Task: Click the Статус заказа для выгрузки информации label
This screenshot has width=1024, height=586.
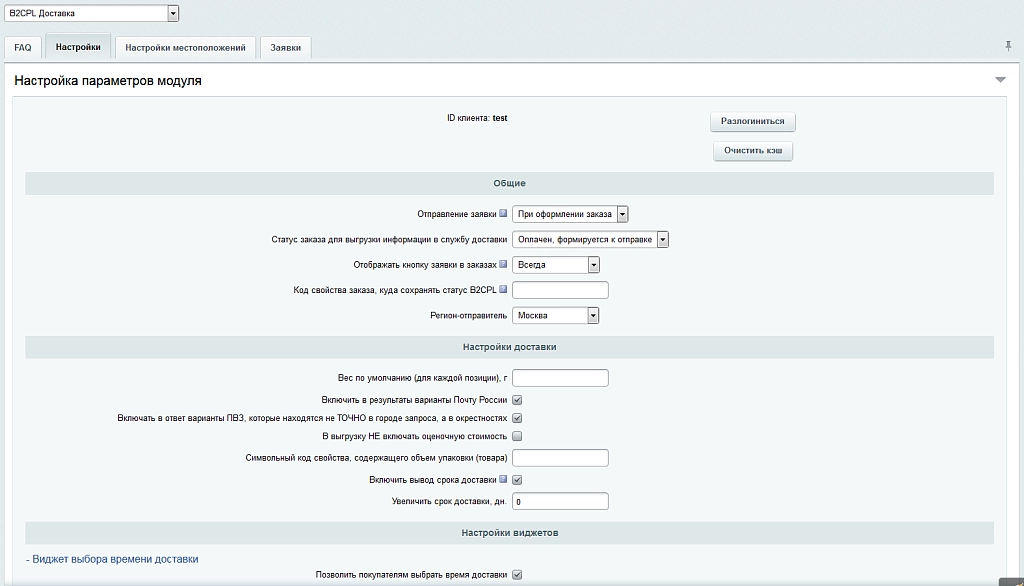Action: pos(389,240)
